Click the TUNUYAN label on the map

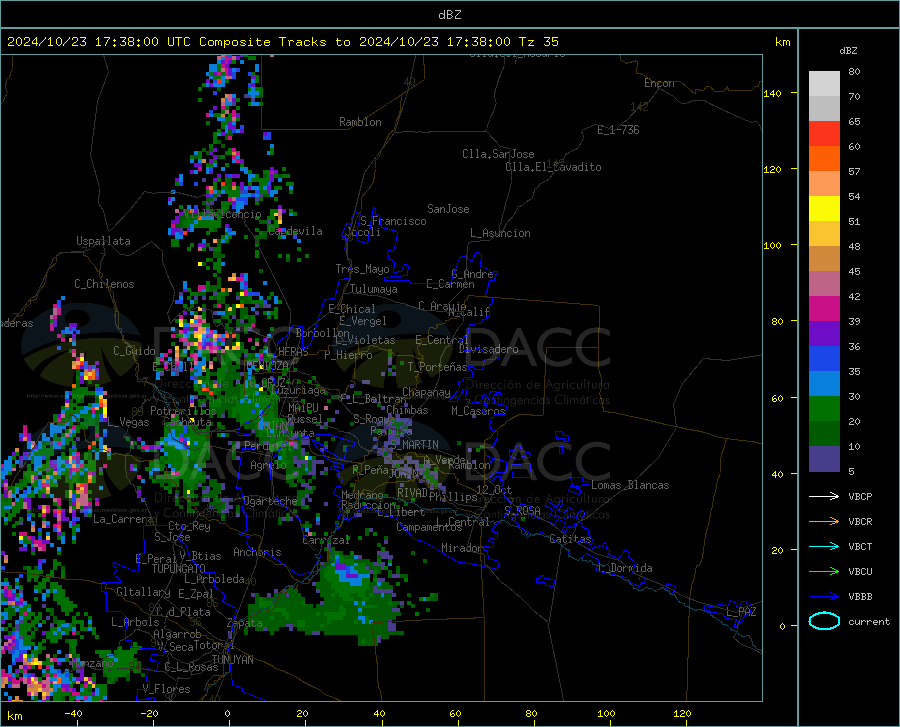click(232, 660)
